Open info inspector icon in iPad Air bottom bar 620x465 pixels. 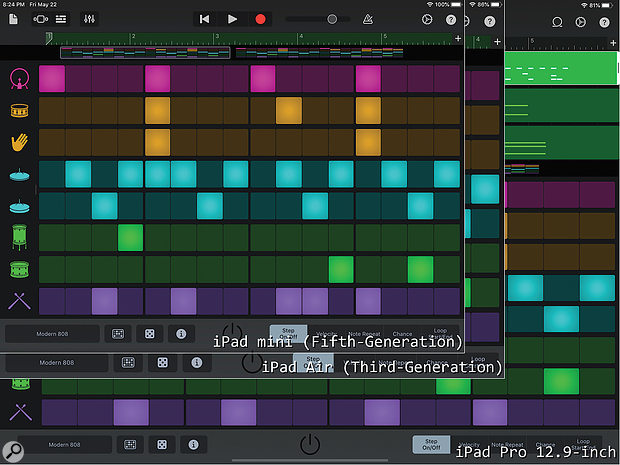197,363
